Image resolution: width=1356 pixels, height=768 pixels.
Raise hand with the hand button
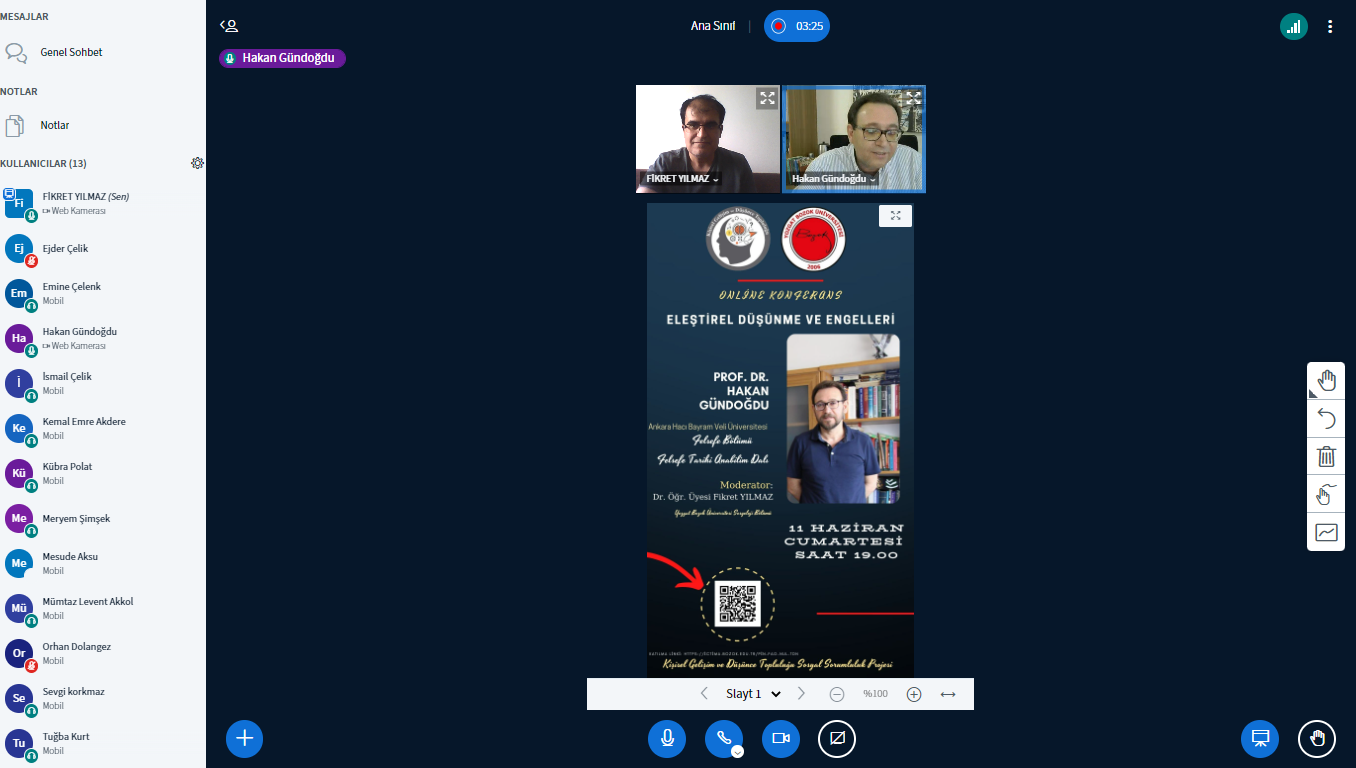click(x=1317, y=739)
